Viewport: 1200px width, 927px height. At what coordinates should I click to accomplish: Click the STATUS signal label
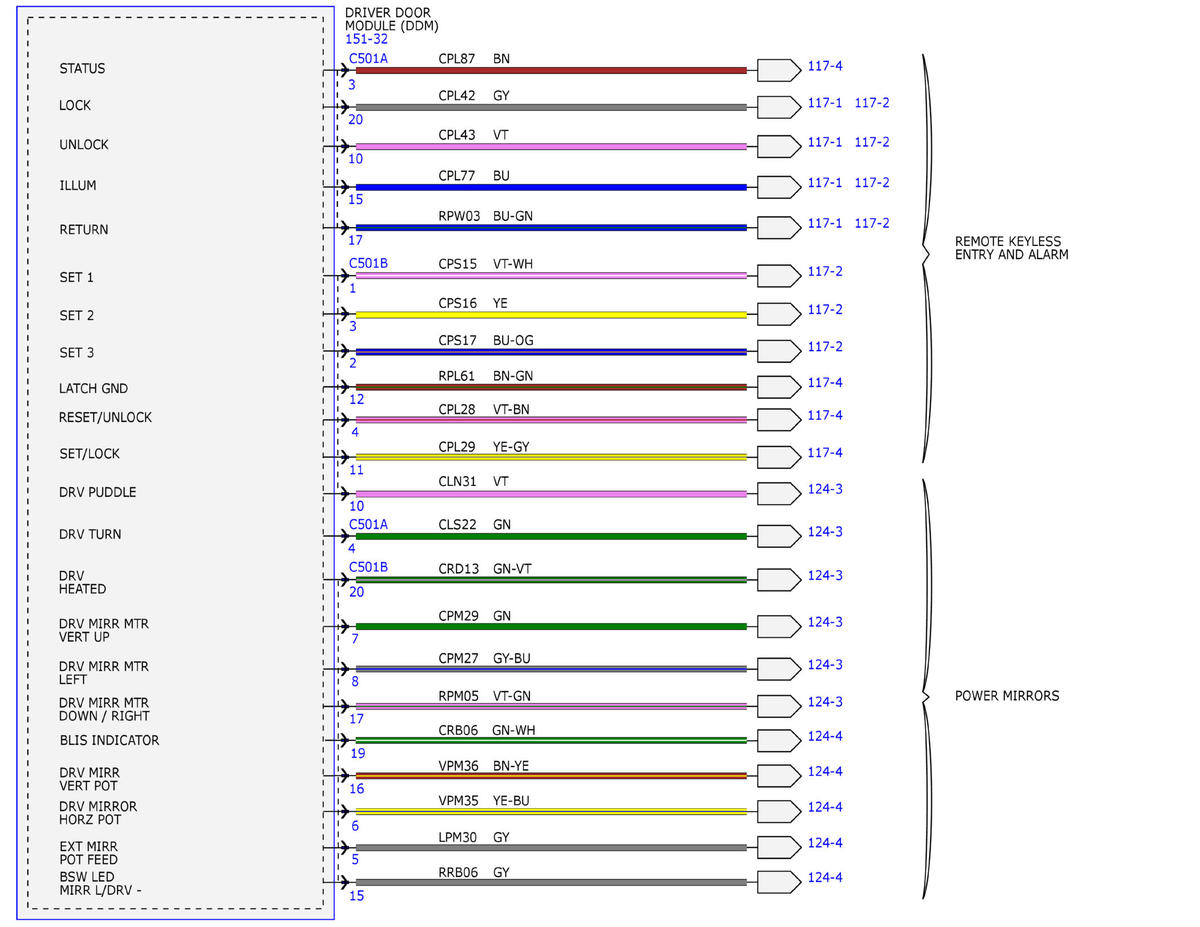pos(82,69)
